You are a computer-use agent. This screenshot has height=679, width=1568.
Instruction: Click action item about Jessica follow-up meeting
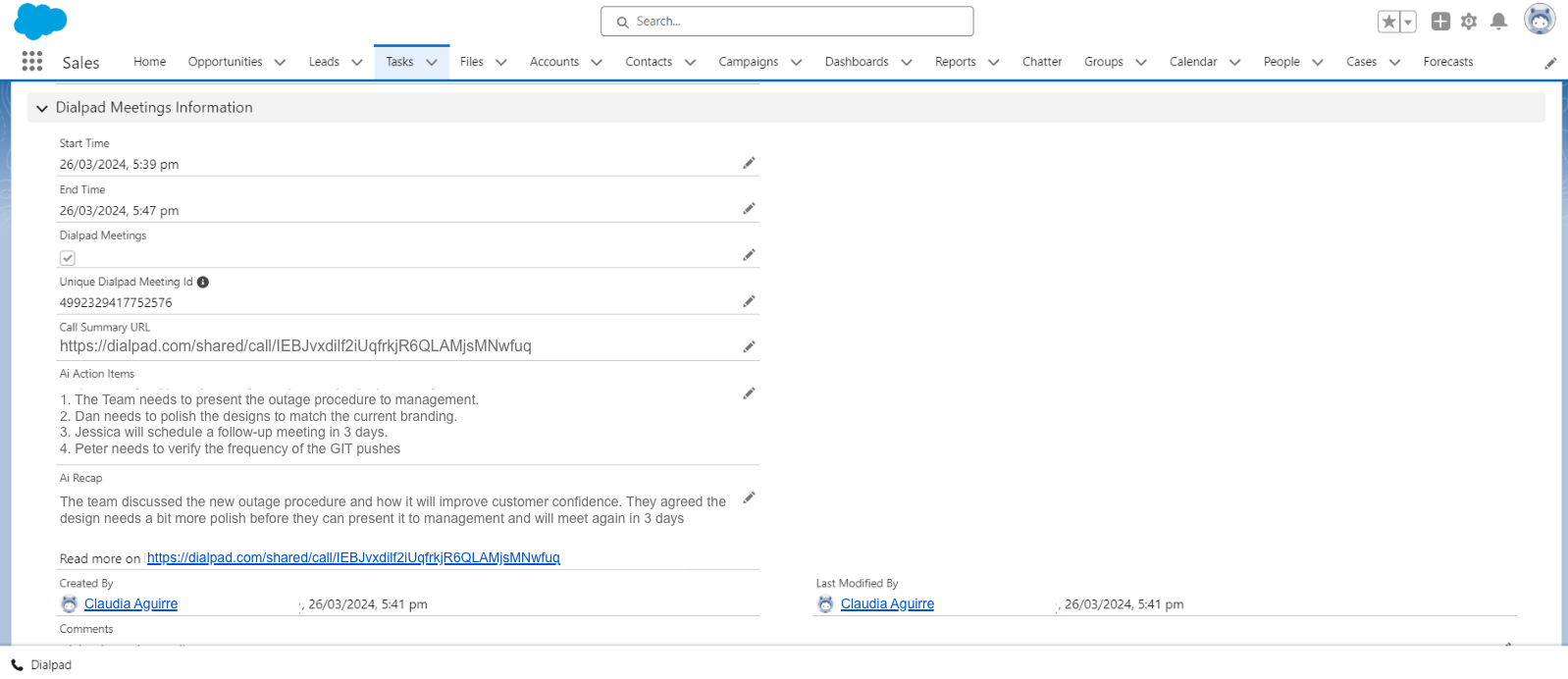coord(224,433)
